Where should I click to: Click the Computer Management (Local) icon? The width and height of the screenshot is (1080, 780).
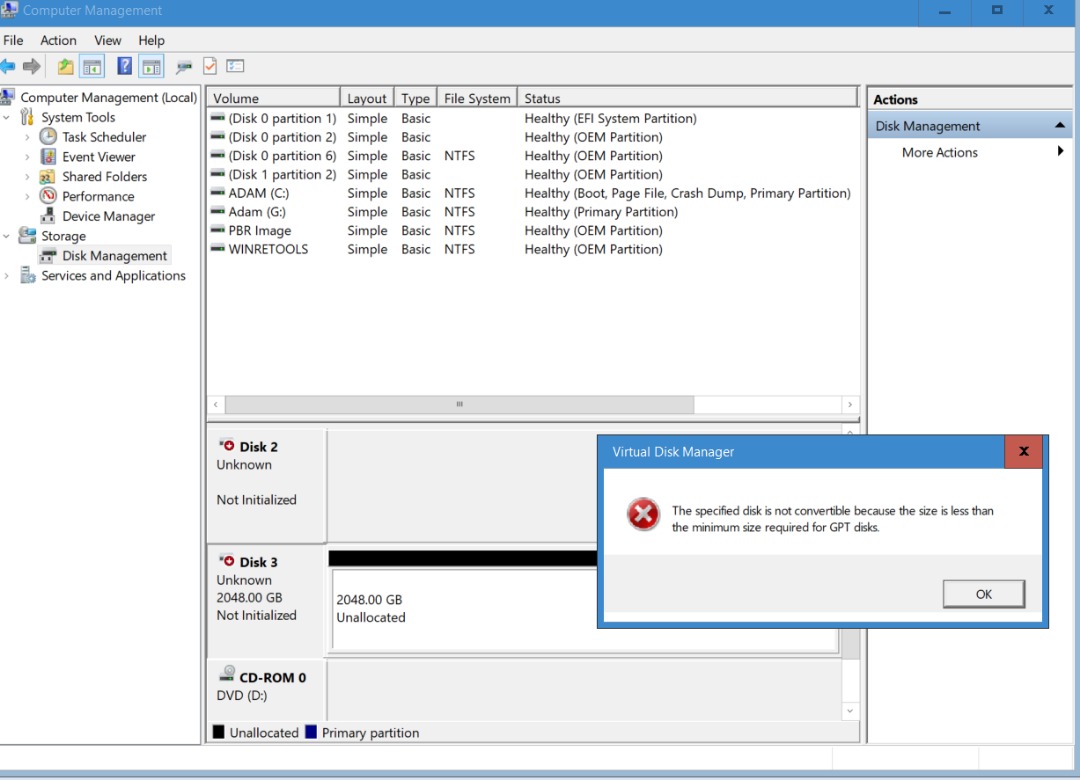[x=9, y=97]
